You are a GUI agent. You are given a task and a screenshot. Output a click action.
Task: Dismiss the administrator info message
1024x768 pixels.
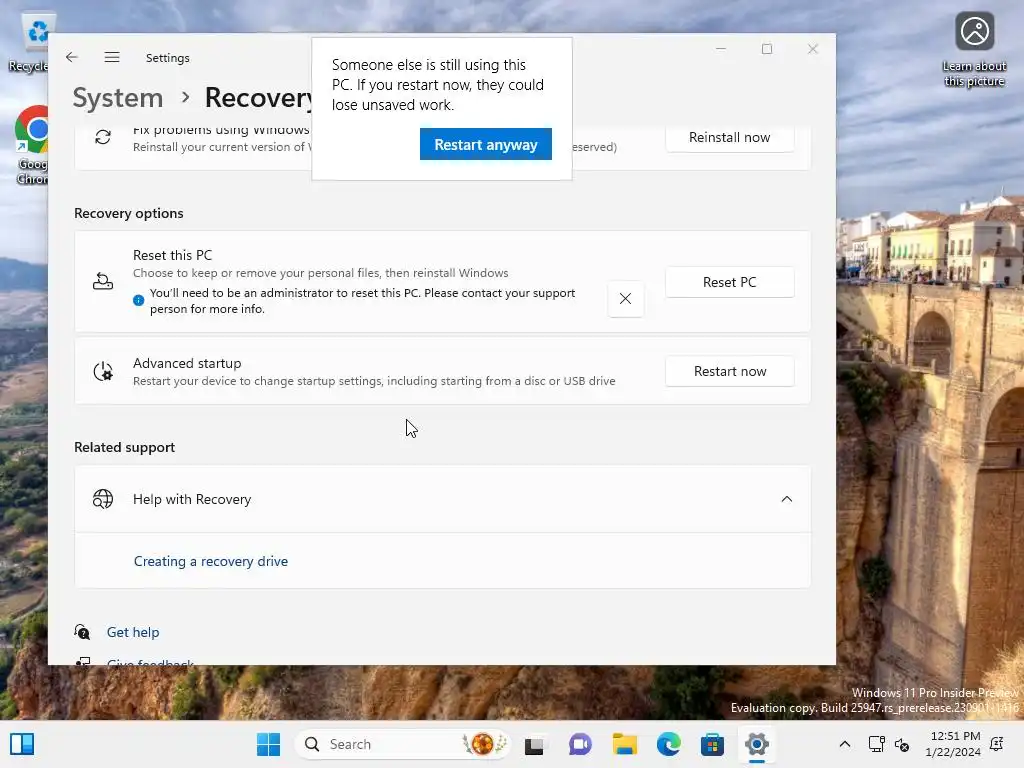pyautogui.click(x=625, y=298)
